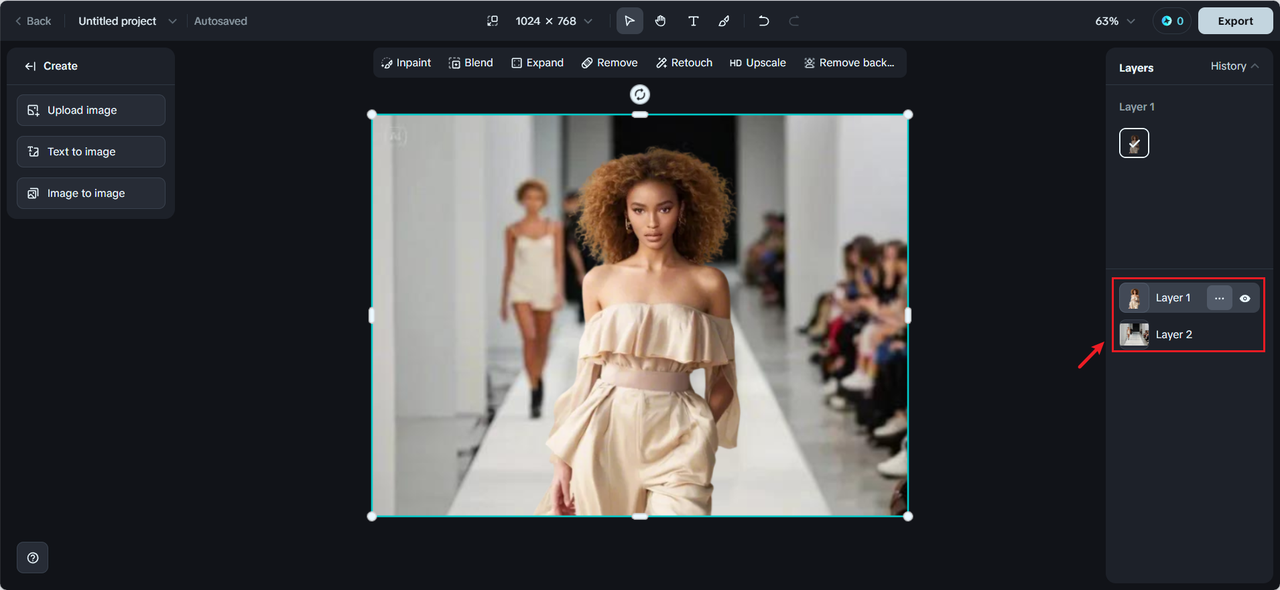The image size is (1280, 590).
Task: Go back using the Back button
Action: 33,21
